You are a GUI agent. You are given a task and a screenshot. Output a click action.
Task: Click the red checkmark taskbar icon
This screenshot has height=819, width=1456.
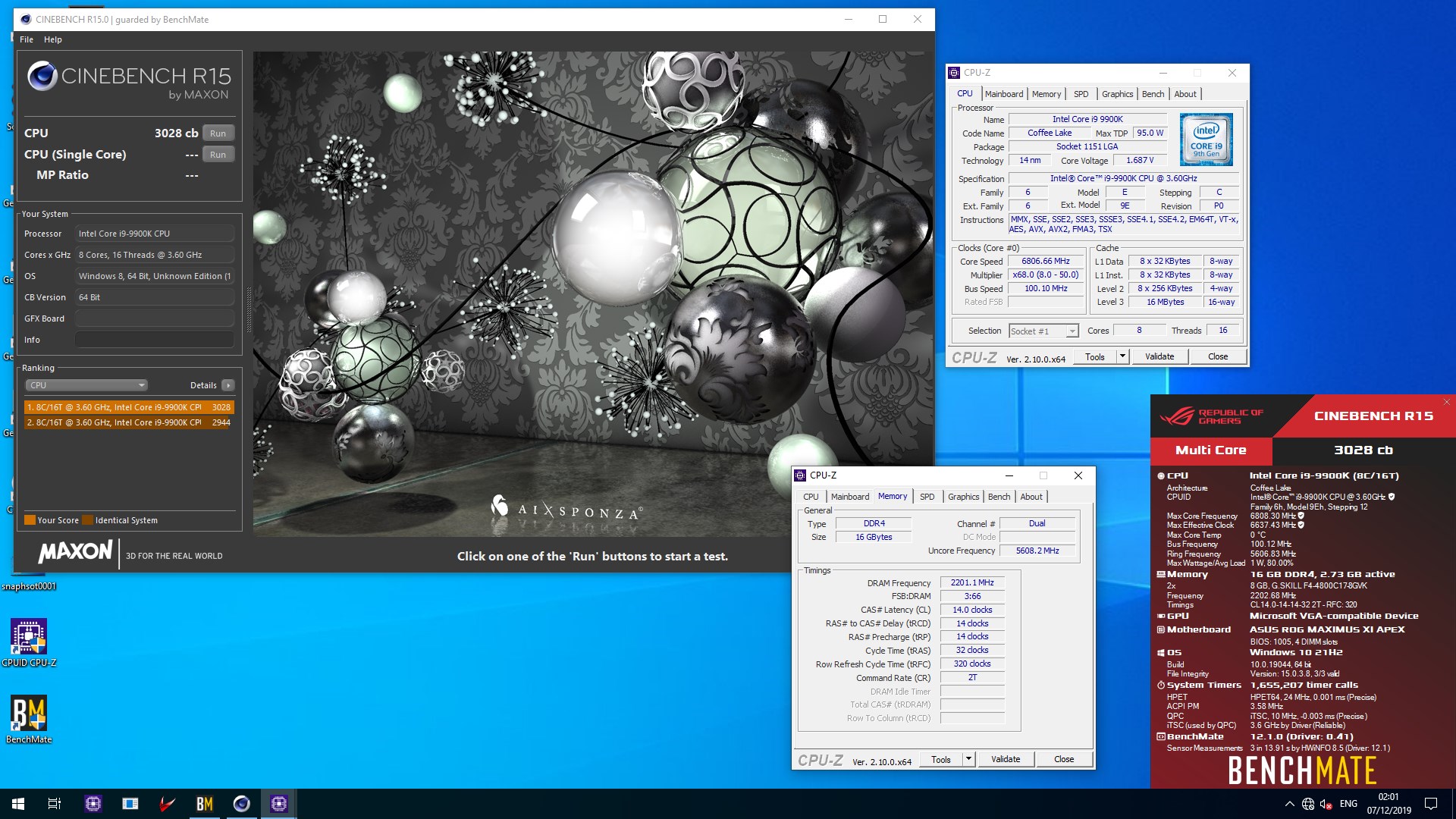[x=168, y=804]
